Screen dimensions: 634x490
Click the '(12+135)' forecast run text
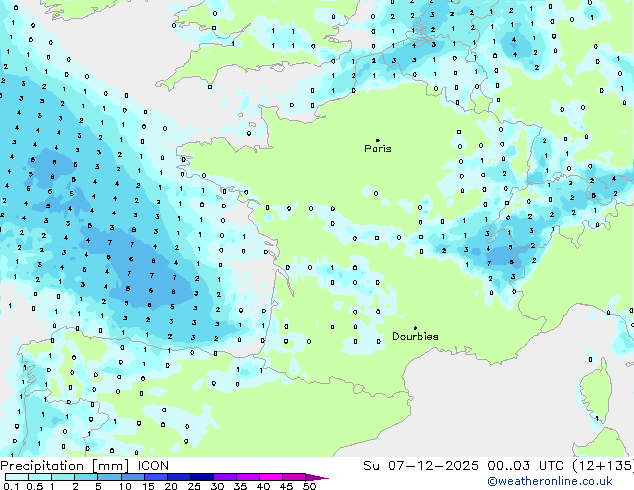tap(603, 466)
